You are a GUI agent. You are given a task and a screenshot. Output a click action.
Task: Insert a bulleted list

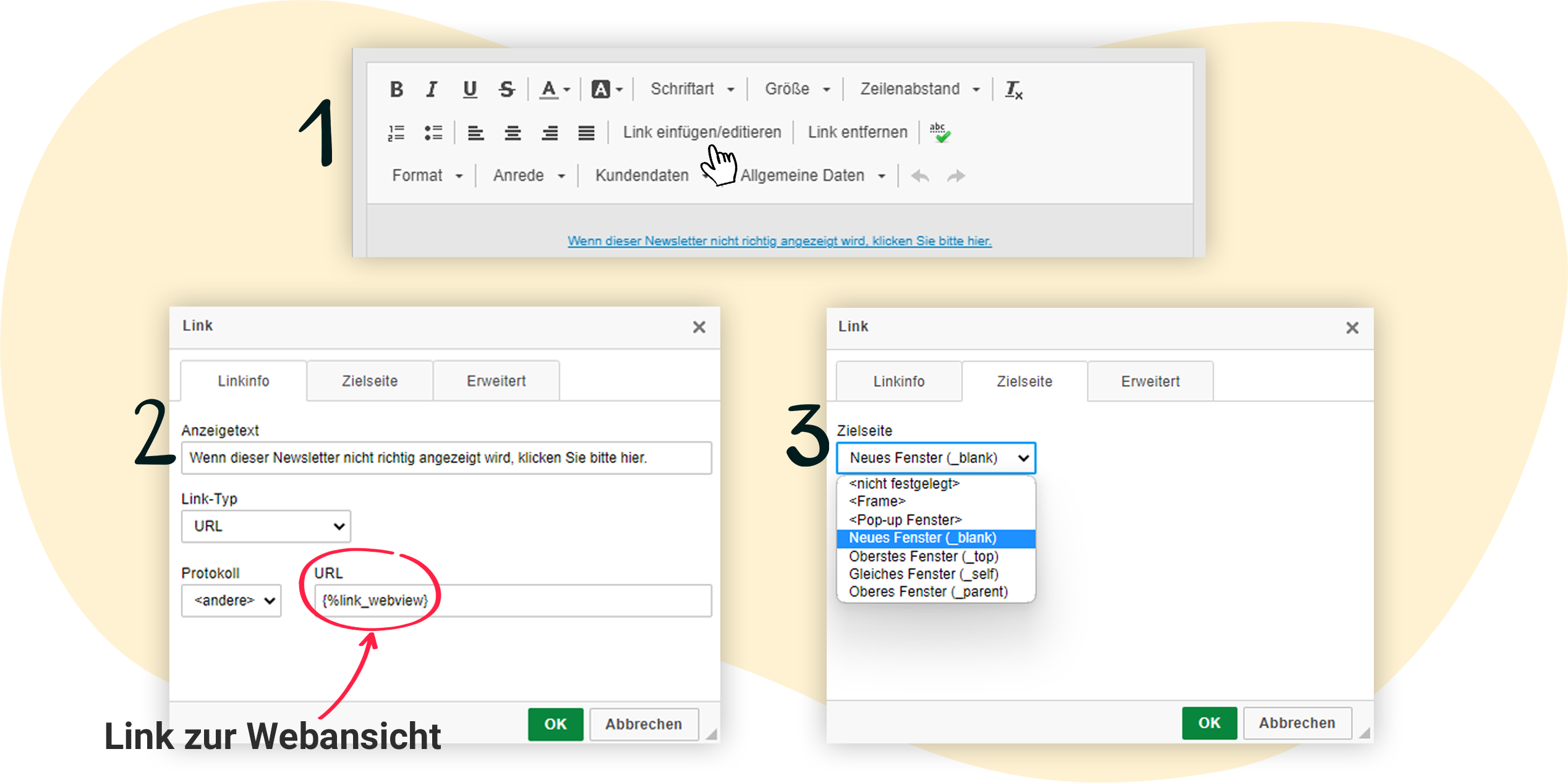coord(433,133)
